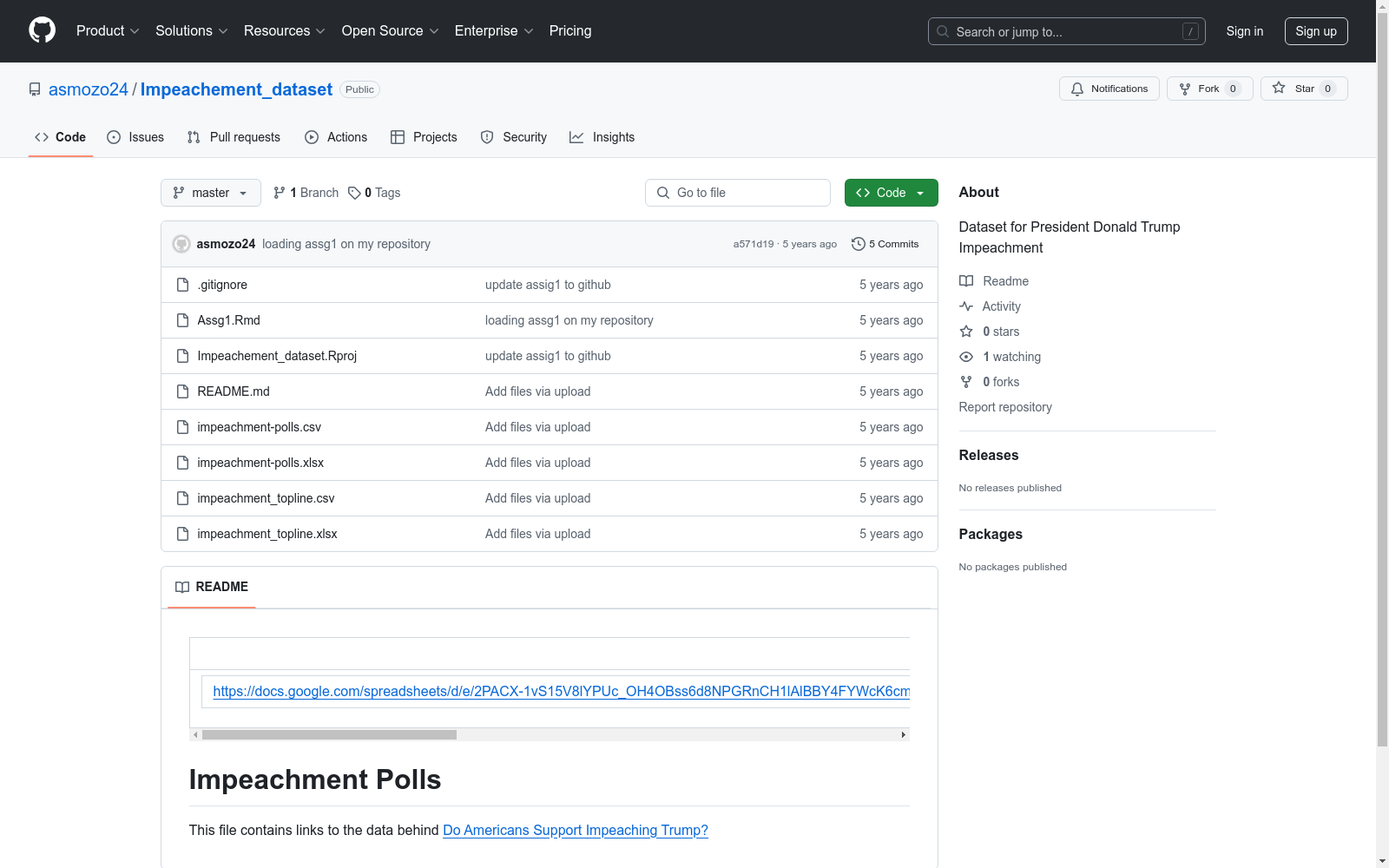Click the Notifications bell button
This screenshot has width=1389, height=868.
coord(1109,89)
